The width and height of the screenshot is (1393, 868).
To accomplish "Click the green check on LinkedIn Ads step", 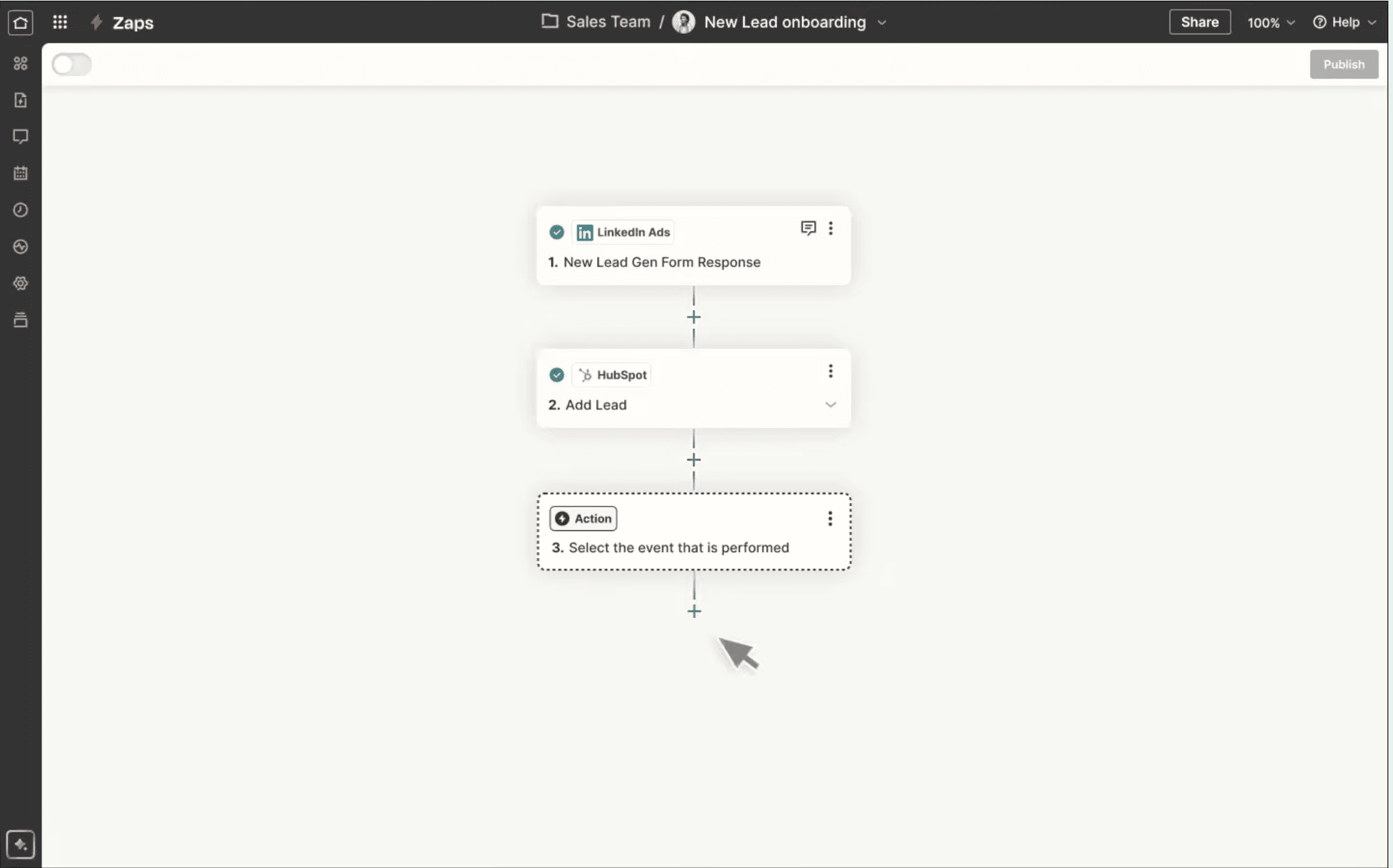I will 557,232.
